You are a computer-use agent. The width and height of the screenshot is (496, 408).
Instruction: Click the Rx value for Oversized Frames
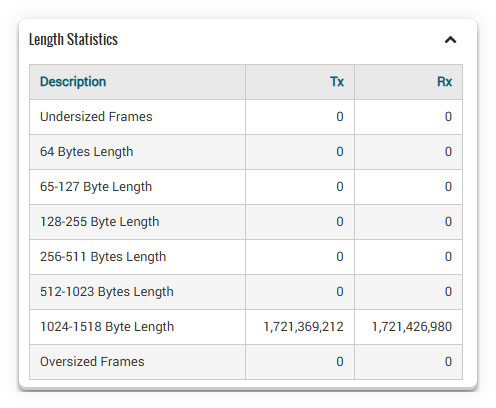448,362
